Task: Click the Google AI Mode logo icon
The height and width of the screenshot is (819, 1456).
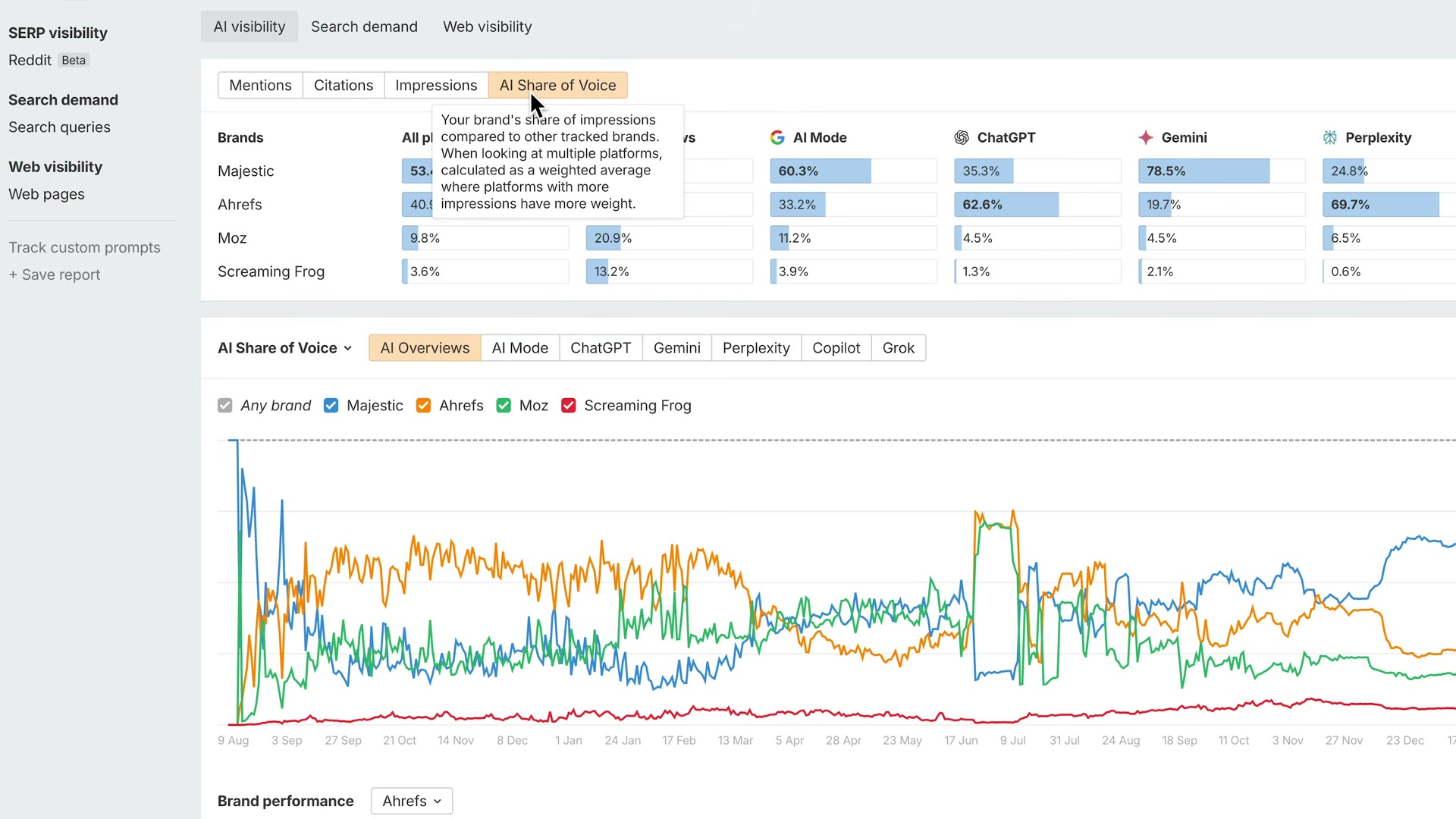Action: (x=777, y=137)
